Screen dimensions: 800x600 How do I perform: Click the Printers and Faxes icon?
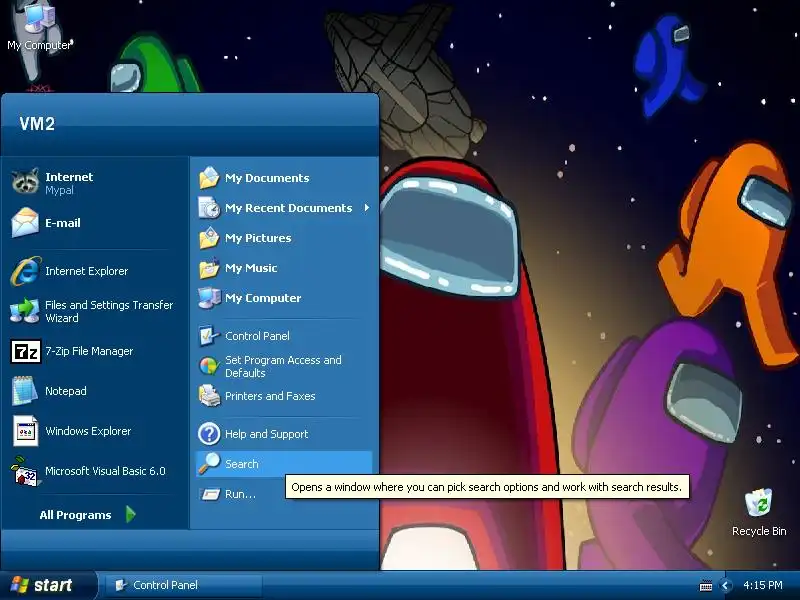pos(209,396)
